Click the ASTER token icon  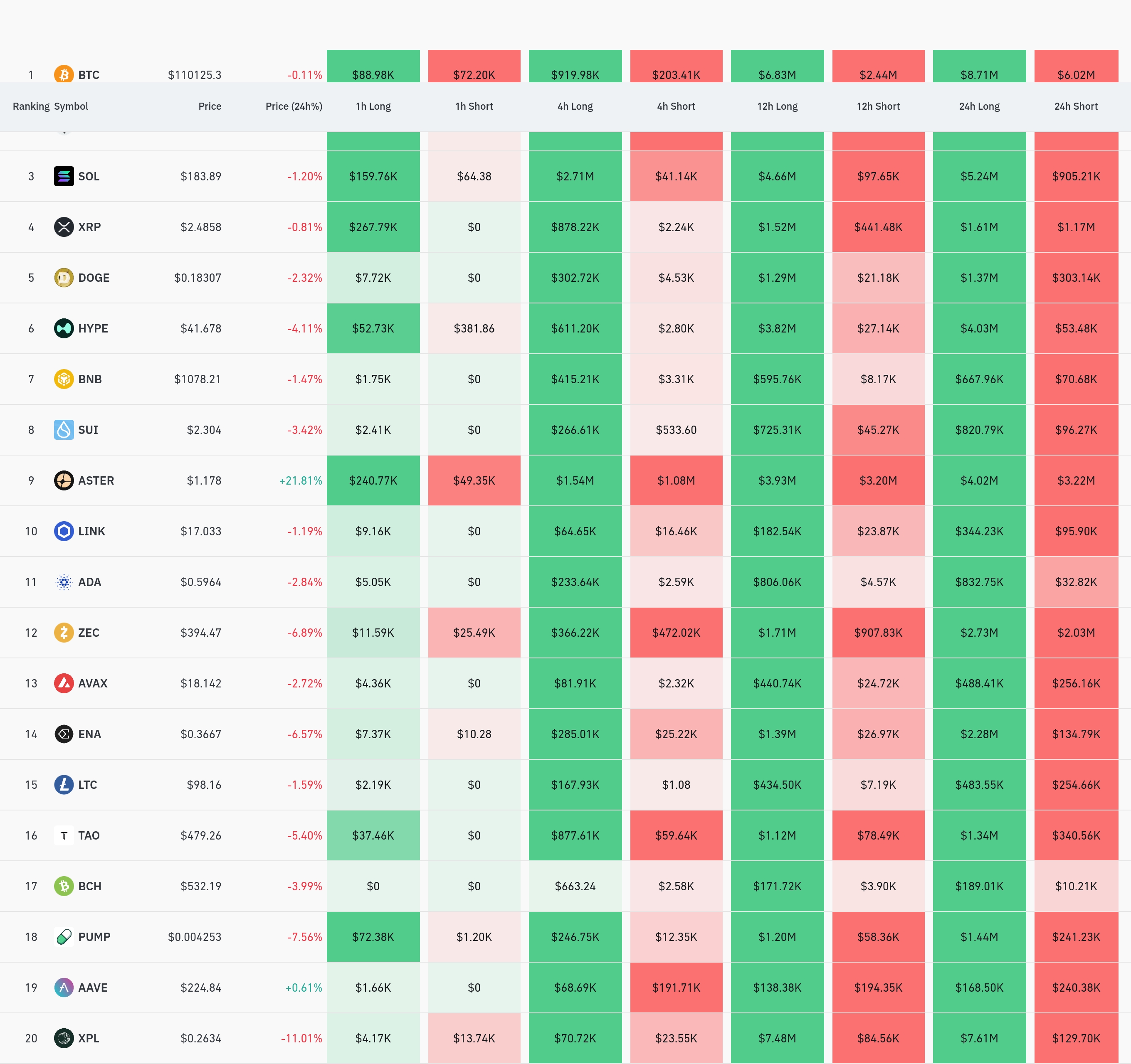coord(64,480)
